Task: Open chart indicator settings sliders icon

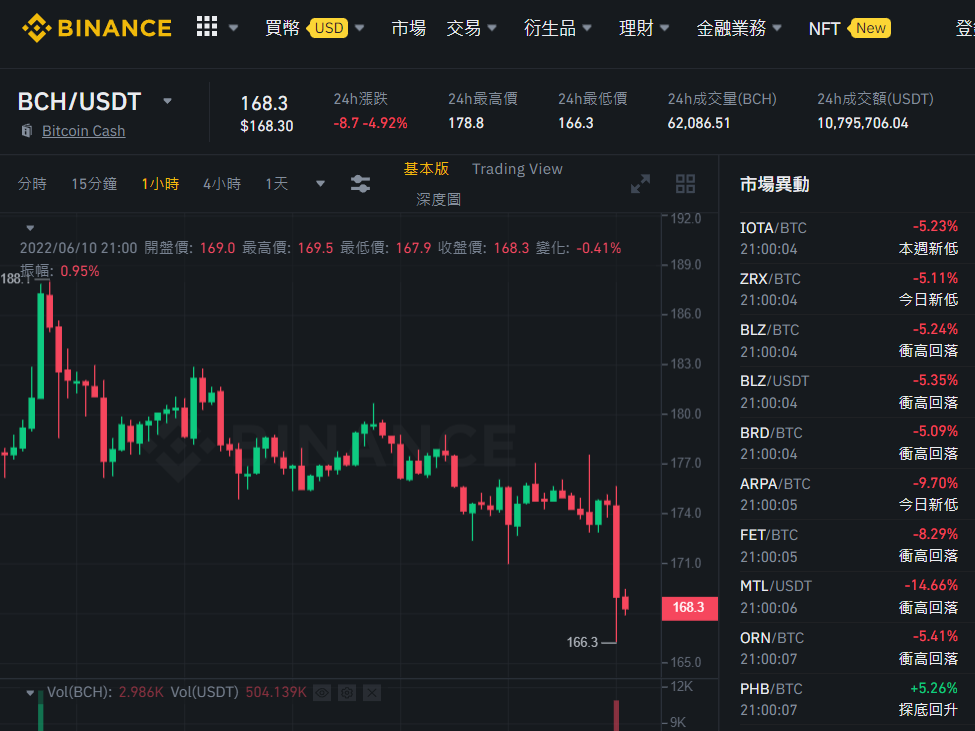Action: (x=361, y=183)
